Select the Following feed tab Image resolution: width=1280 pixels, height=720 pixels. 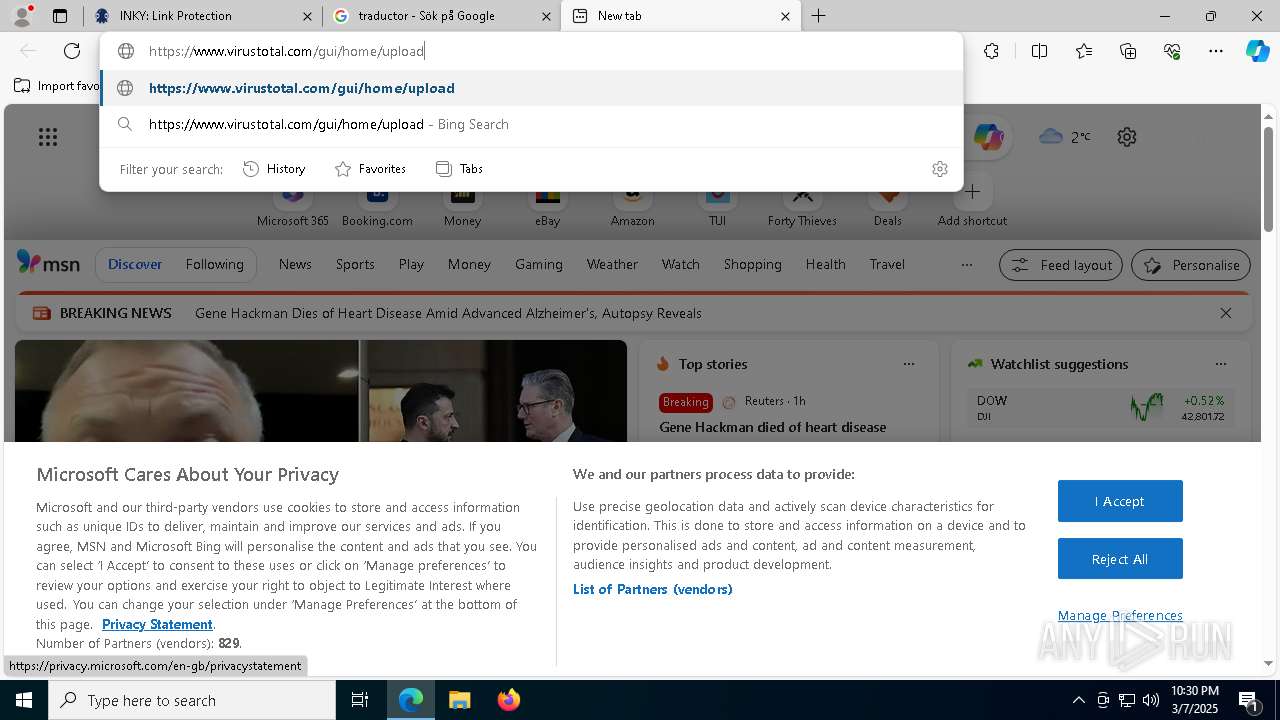215,265
